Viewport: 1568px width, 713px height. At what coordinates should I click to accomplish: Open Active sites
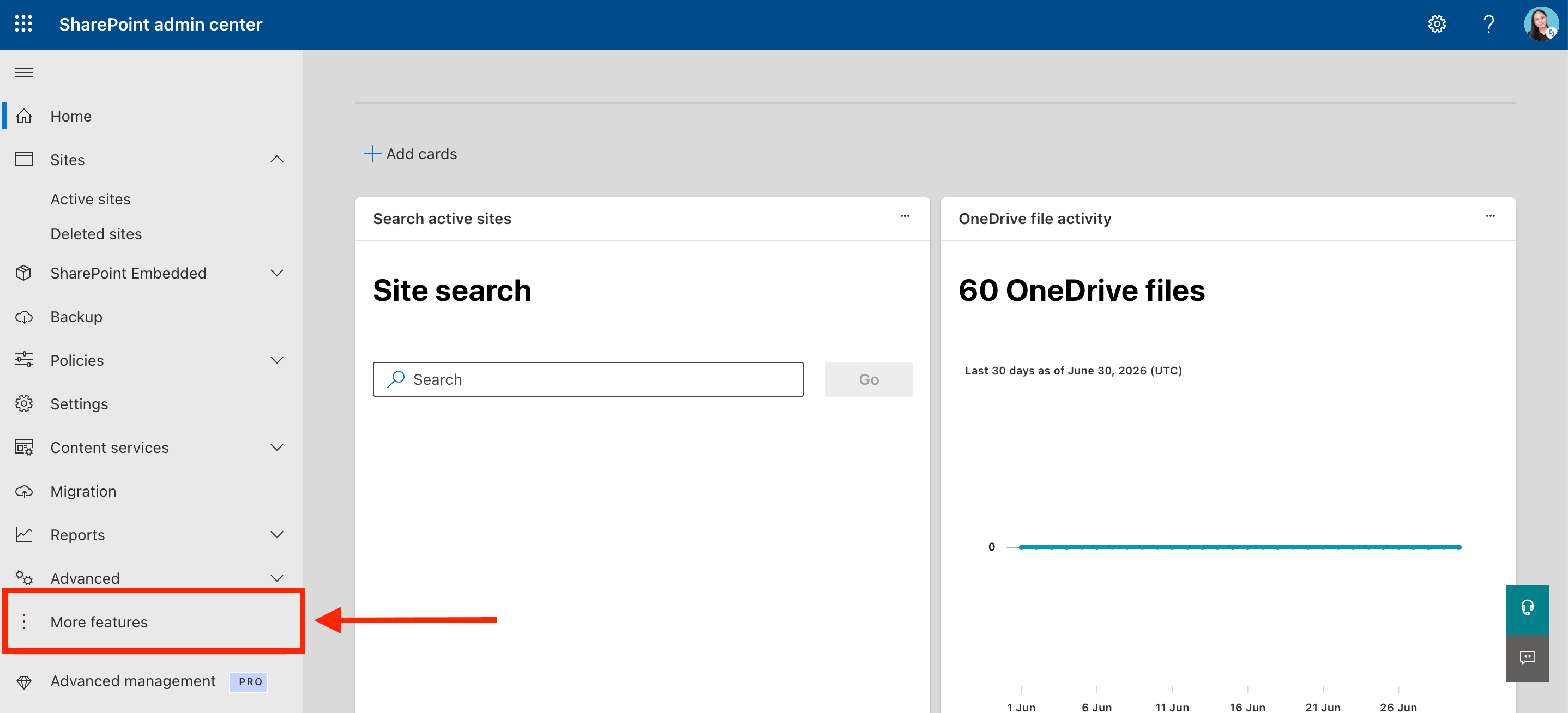point(91,199)
